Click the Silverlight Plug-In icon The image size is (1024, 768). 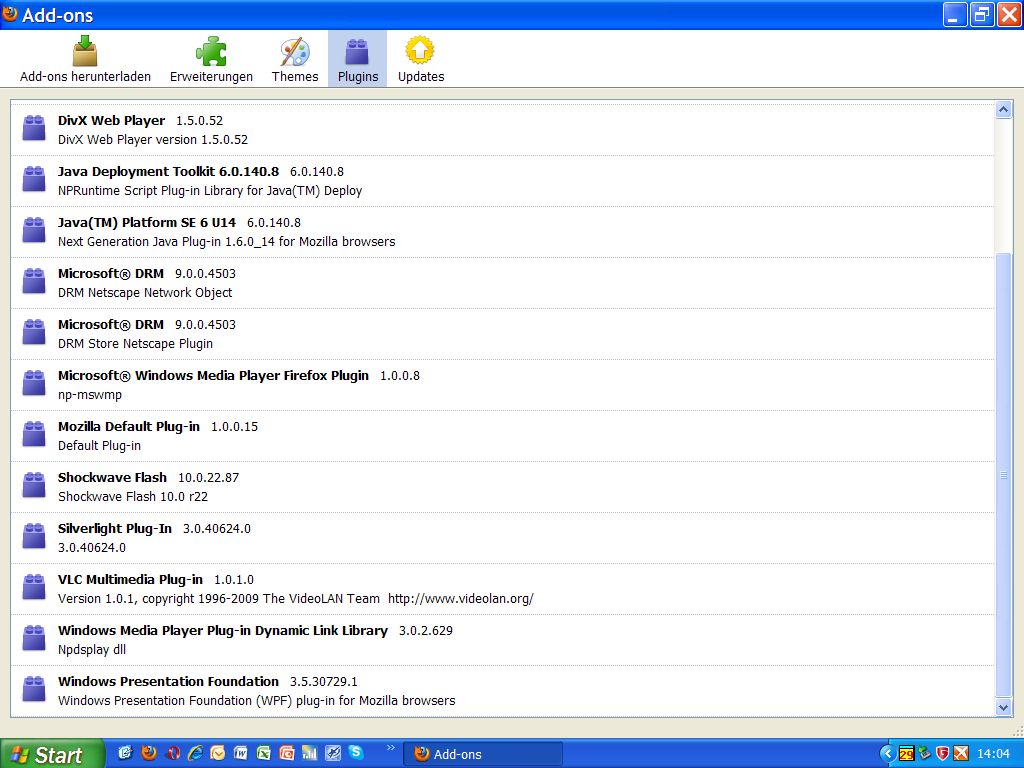pos(34,536)
